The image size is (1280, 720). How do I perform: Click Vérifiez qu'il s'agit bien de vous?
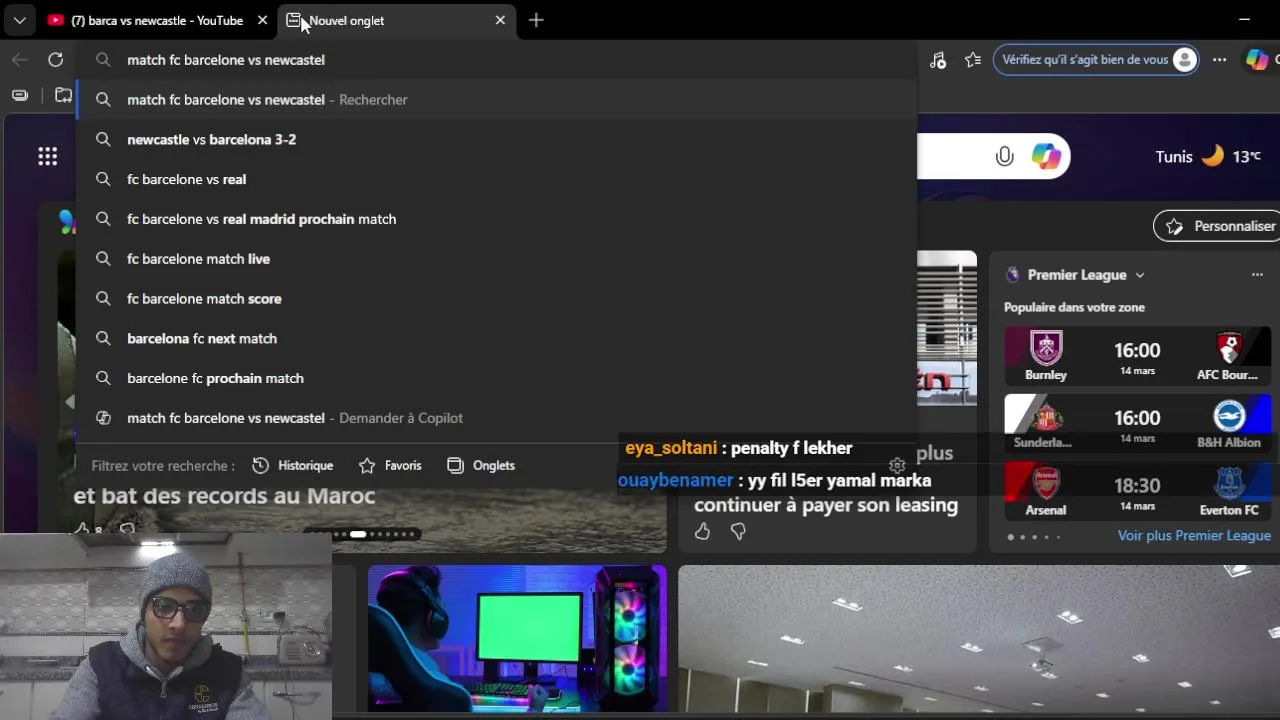pos(1096,60)
